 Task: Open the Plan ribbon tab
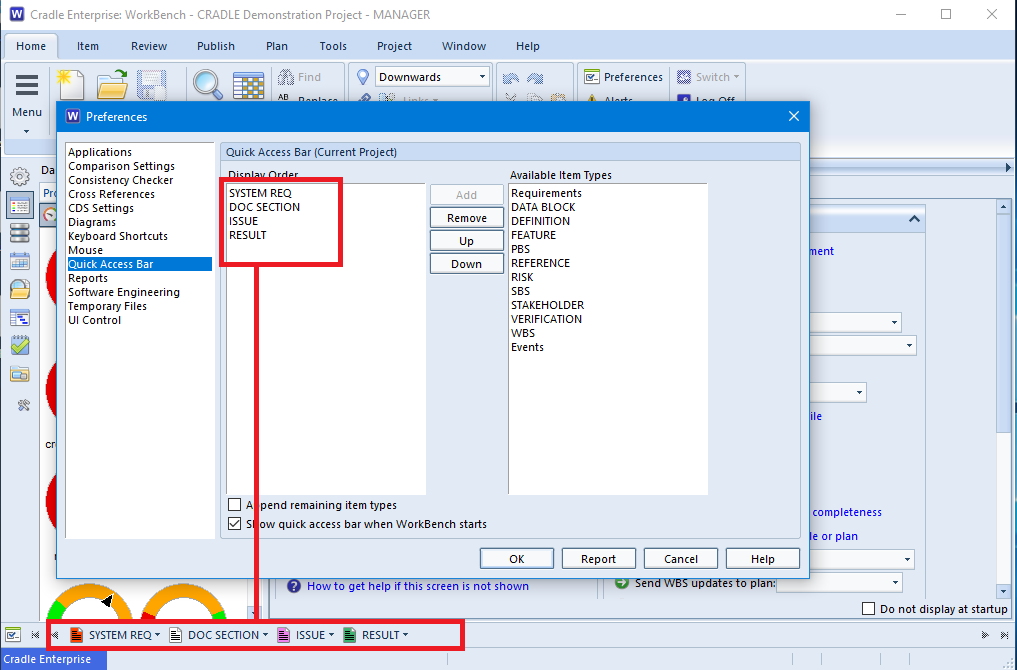pos(276,46)
